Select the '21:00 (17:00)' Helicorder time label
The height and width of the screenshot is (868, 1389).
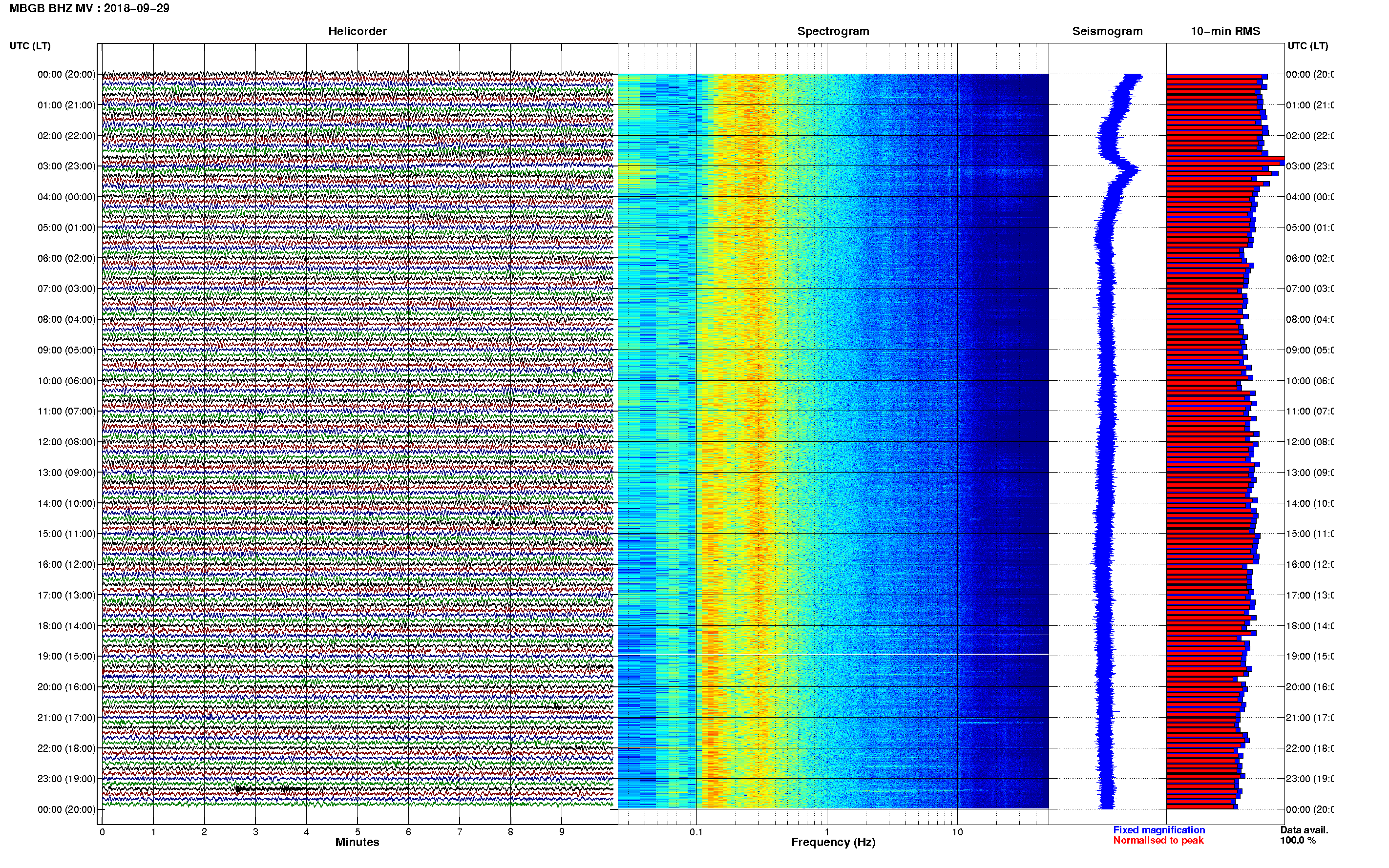tap(66, 718)
